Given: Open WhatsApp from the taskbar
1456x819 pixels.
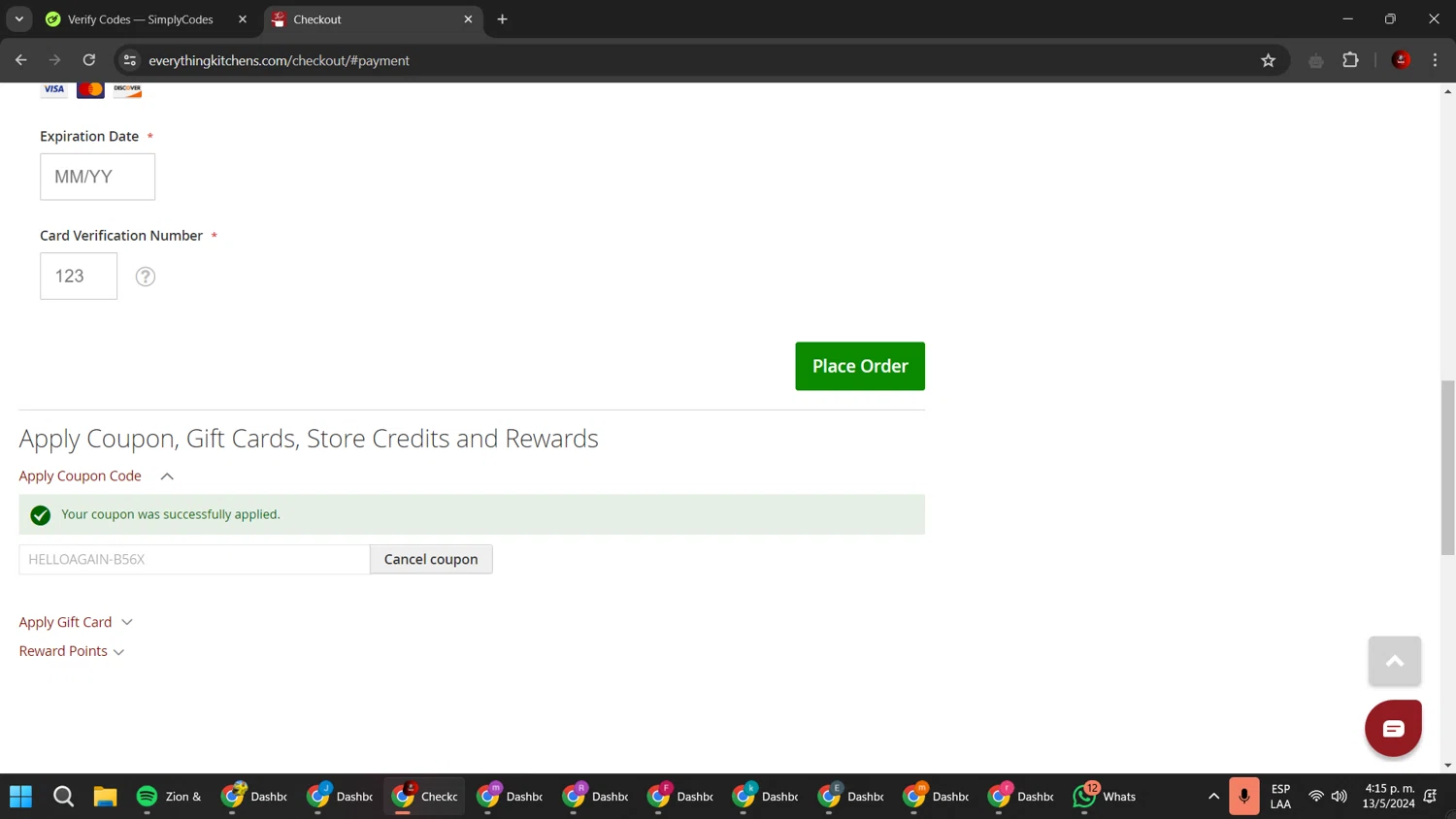Looking at the screenshot, I should click(x=1105, y=797).
